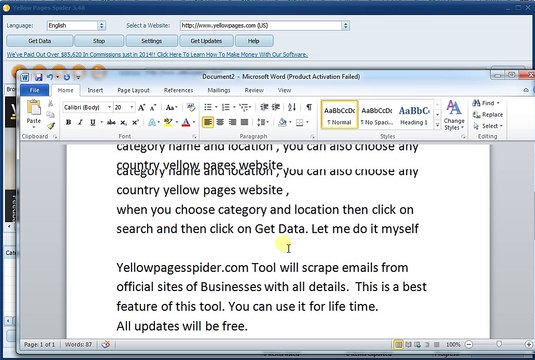
Task: Toggle Justify alignment
Action: pos(244,122)
